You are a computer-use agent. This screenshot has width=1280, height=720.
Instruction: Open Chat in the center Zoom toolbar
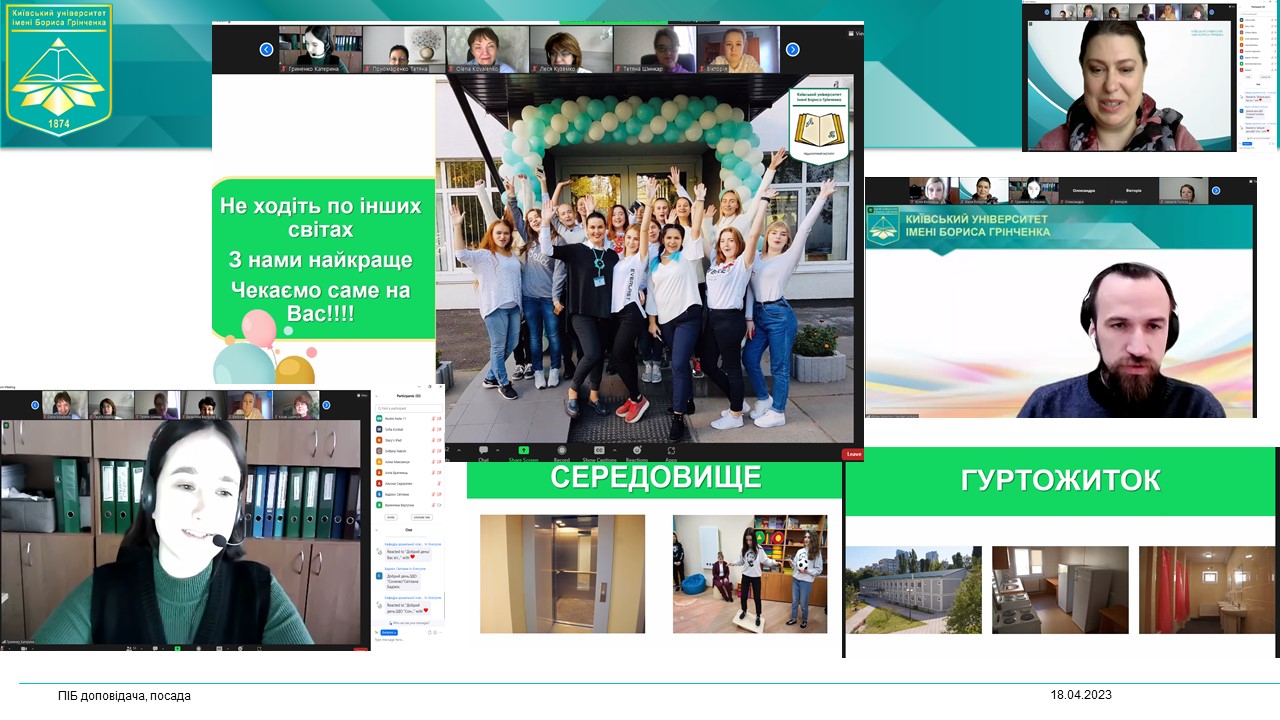tap(483, 452)
